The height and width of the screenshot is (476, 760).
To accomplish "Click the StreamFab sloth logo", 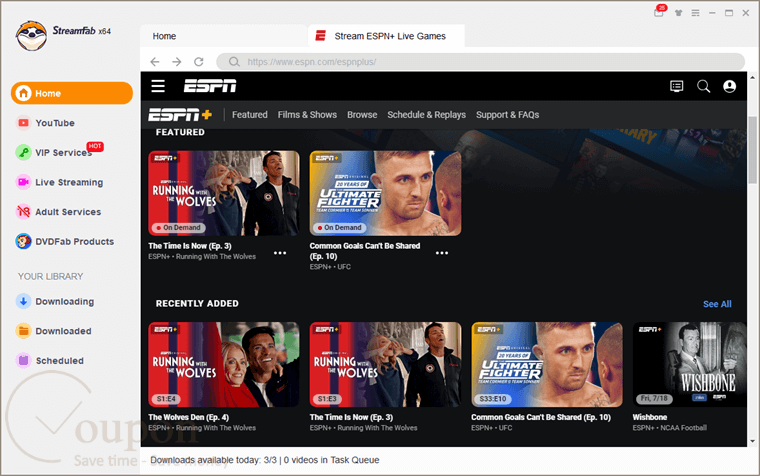I will point(32,35).
